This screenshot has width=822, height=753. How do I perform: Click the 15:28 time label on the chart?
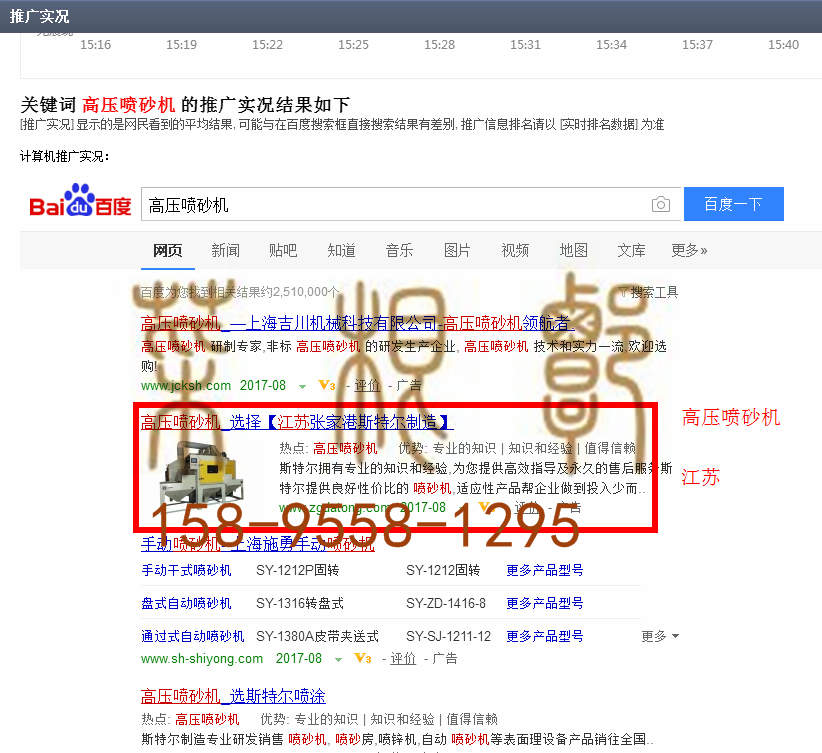coord(439,45)
